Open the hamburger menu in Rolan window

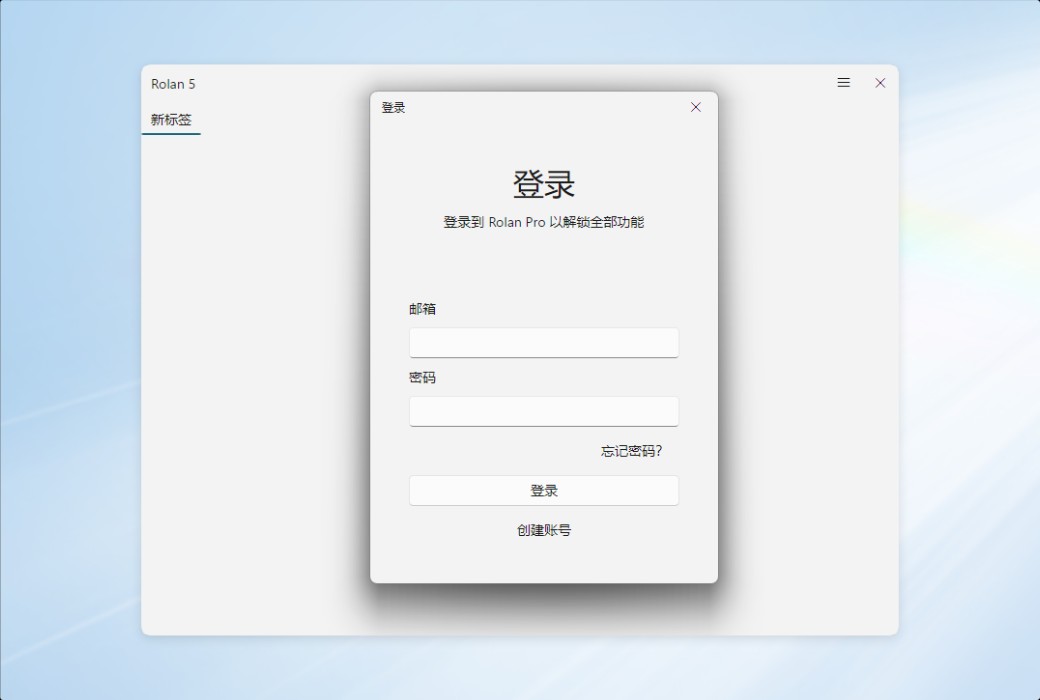[x=843, y=83]
